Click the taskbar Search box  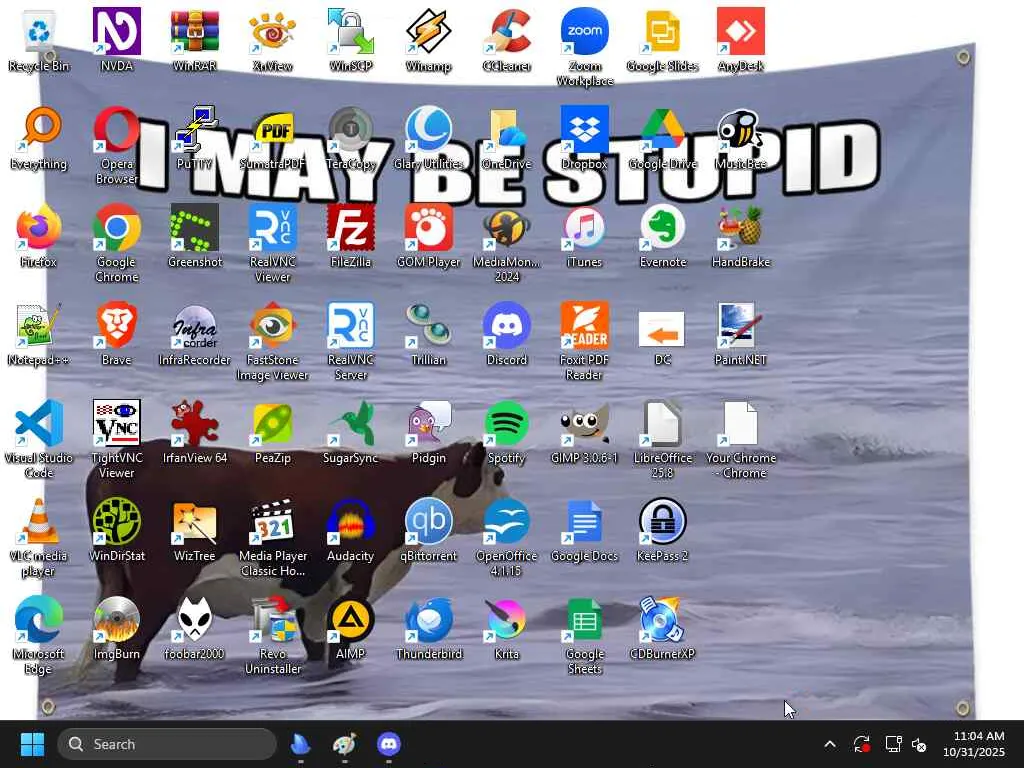coord(167,744)
